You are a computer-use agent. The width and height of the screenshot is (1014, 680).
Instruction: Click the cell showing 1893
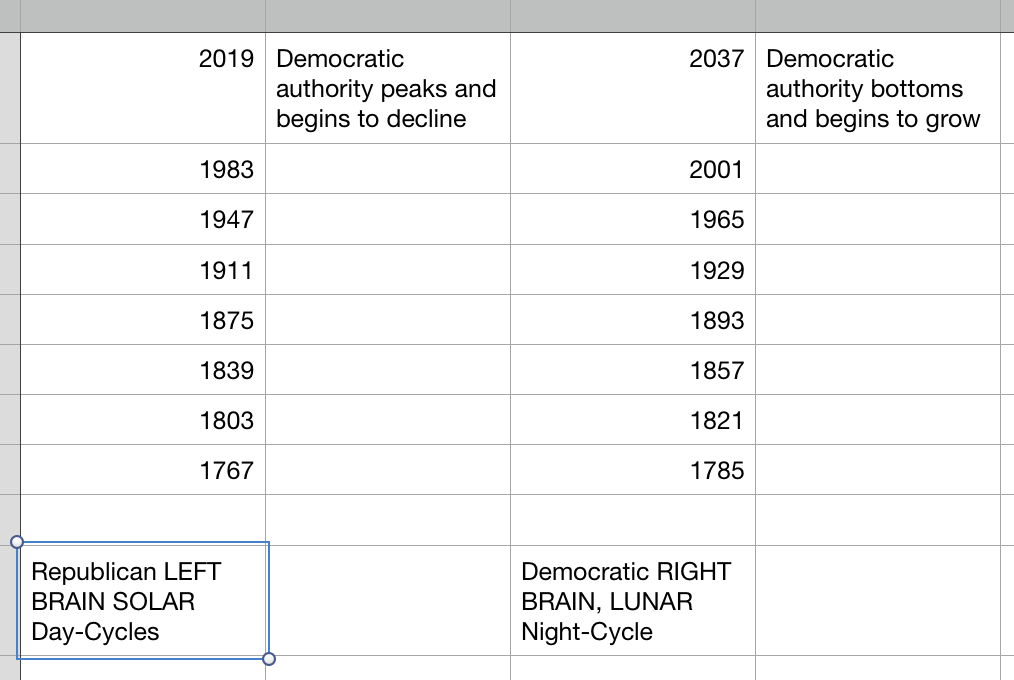[x=632, y=320]
